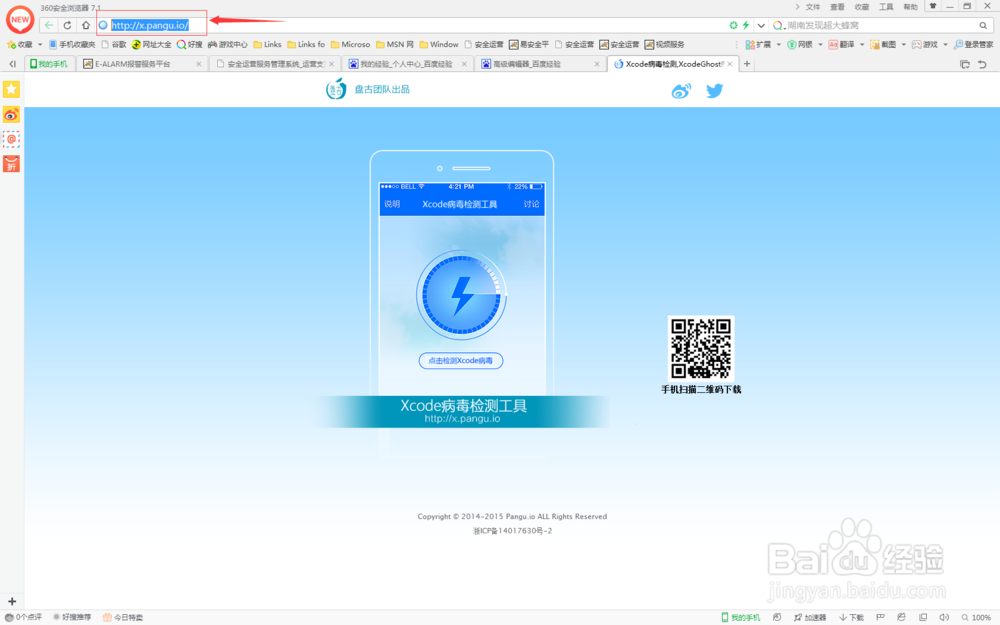
Task: Open the 收藏 favorites dropdown arrow
Action: [40, 45]
